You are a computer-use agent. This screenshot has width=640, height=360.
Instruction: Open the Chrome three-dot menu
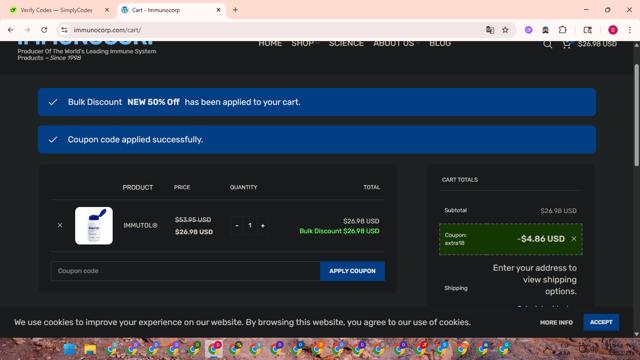630,30
